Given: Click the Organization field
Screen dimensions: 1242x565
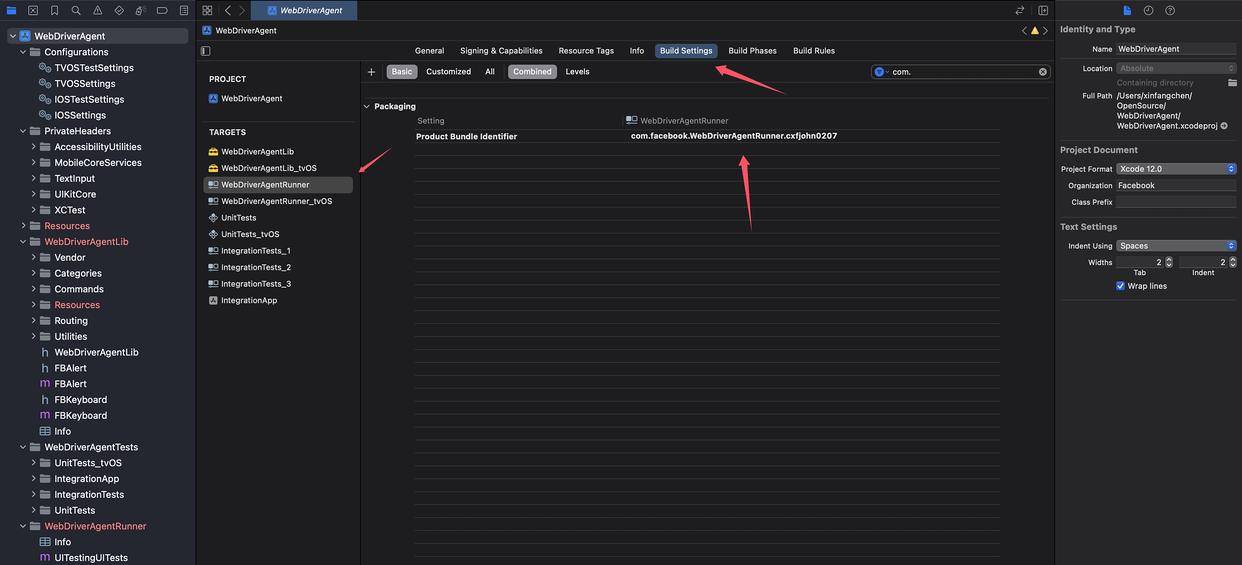Looking at the screenshot, I should pyautogui.click(x=1176, y=186).
